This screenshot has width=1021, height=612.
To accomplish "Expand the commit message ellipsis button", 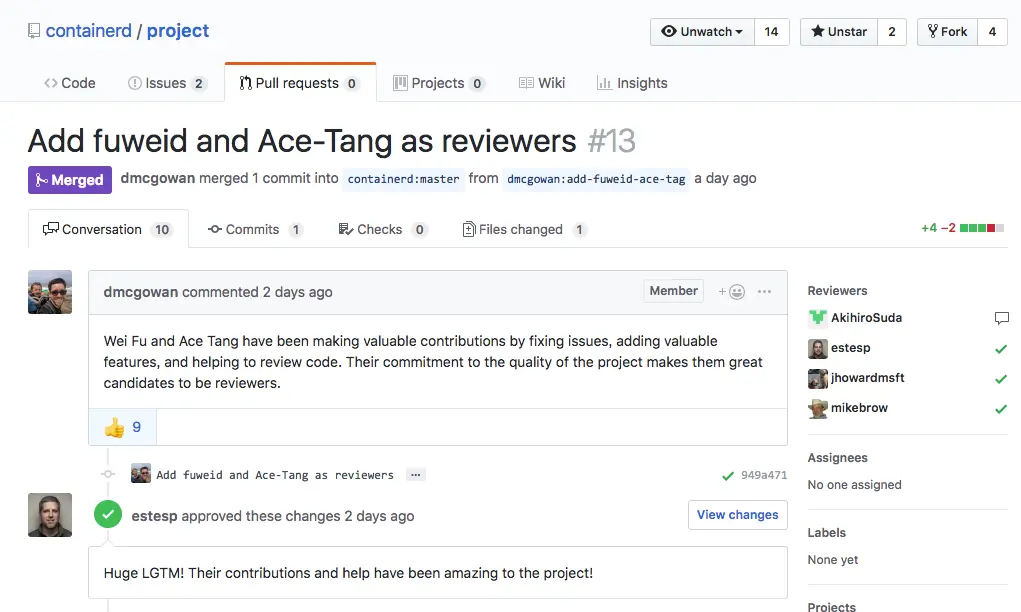I will pos(415,475).
